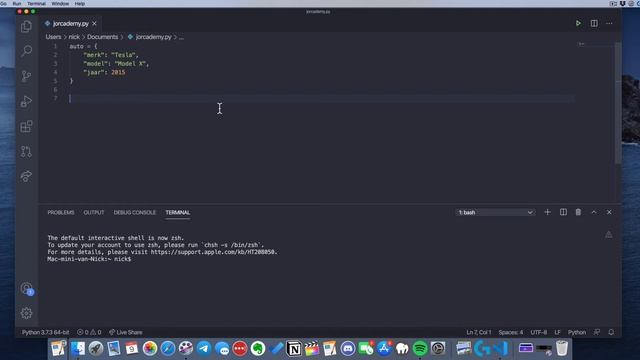Open the GitHub Pull Requests view
640x360 pixels.
point(26,151)
